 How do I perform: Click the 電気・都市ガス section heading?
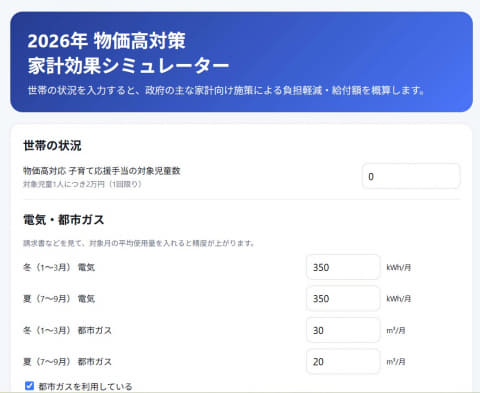[64, 220]
